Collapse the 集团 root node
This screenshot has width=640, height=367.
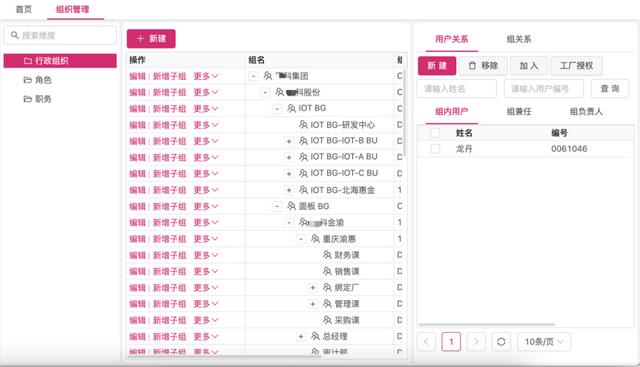(253, 76)
